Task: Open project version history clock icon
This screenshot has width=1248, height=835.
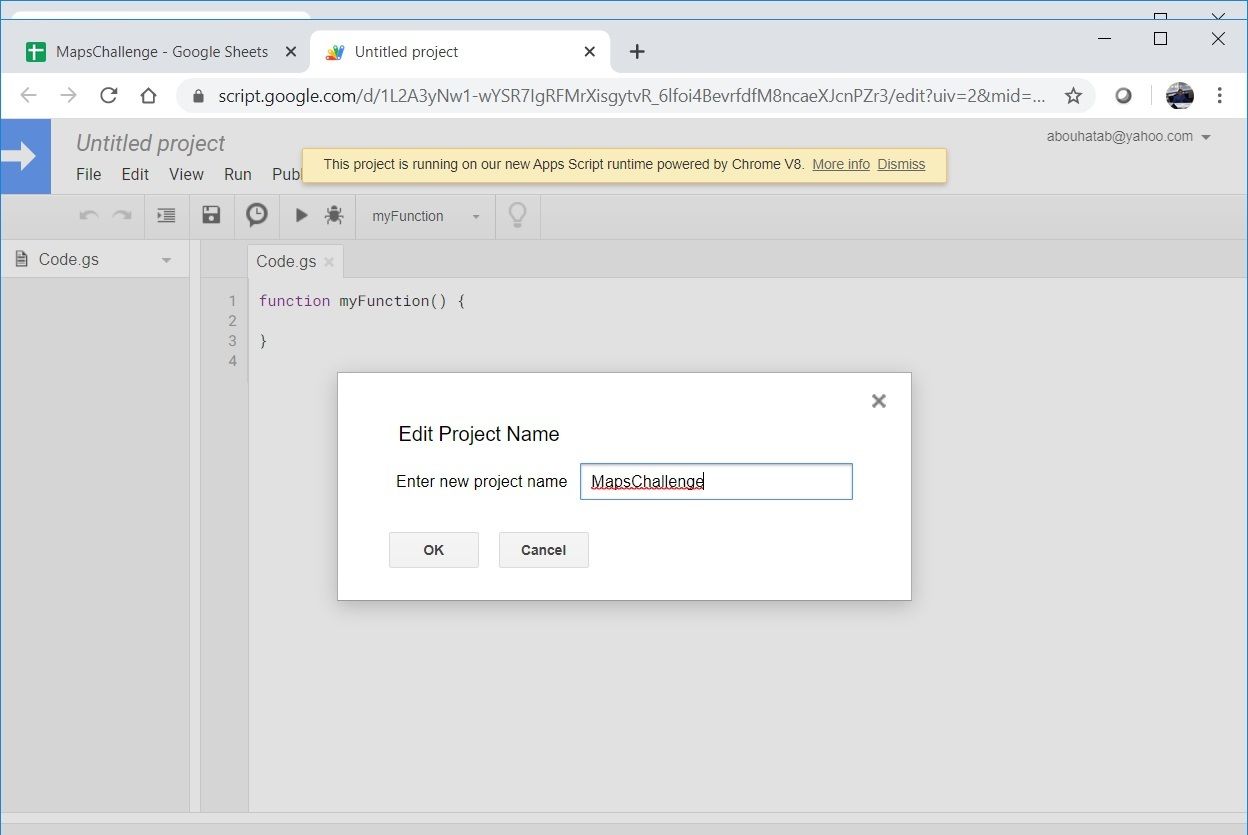Action: point(256,215)
